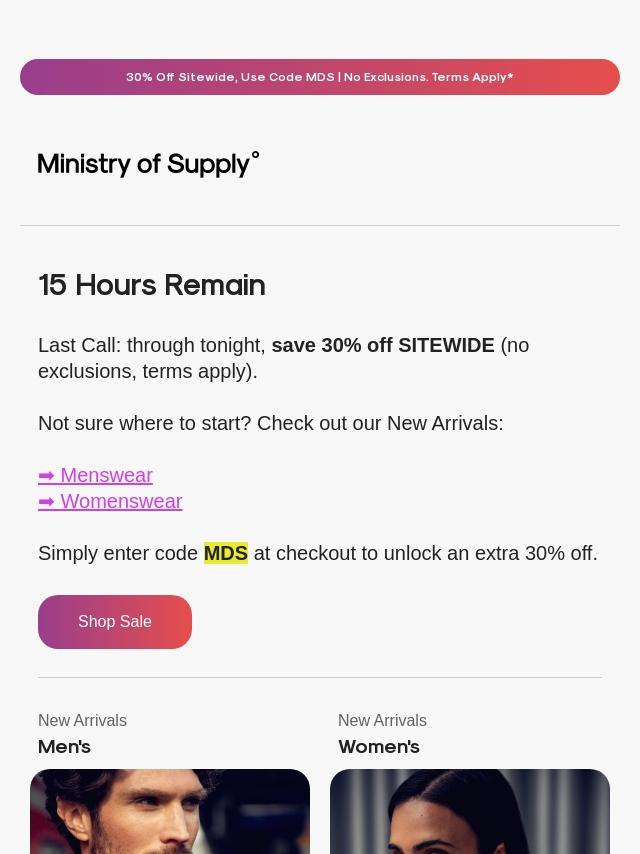Click the Men's section heading

pos(64,747)
